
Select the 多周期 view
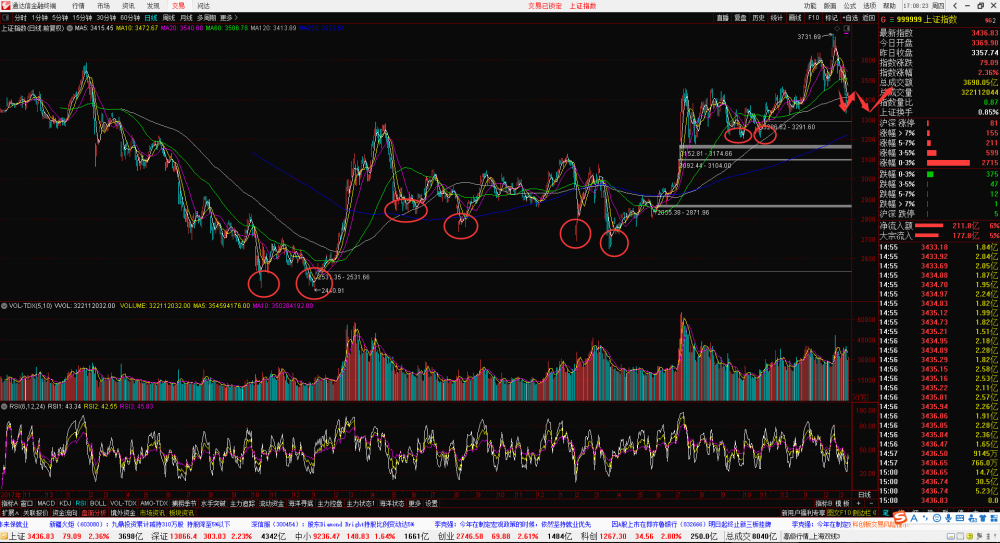[207, 18]
